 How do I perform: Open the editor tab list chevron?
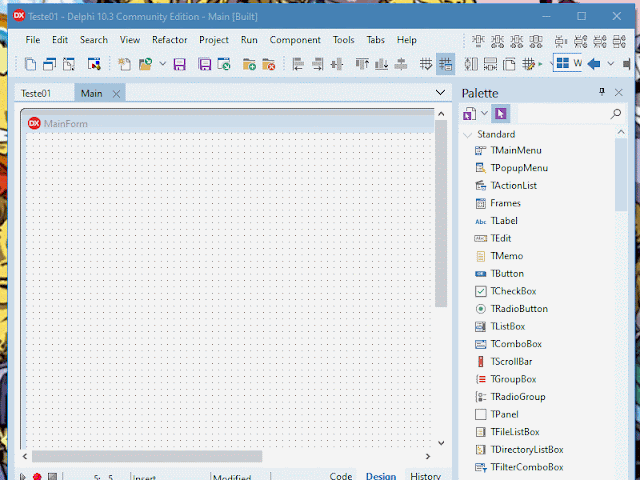440,93
